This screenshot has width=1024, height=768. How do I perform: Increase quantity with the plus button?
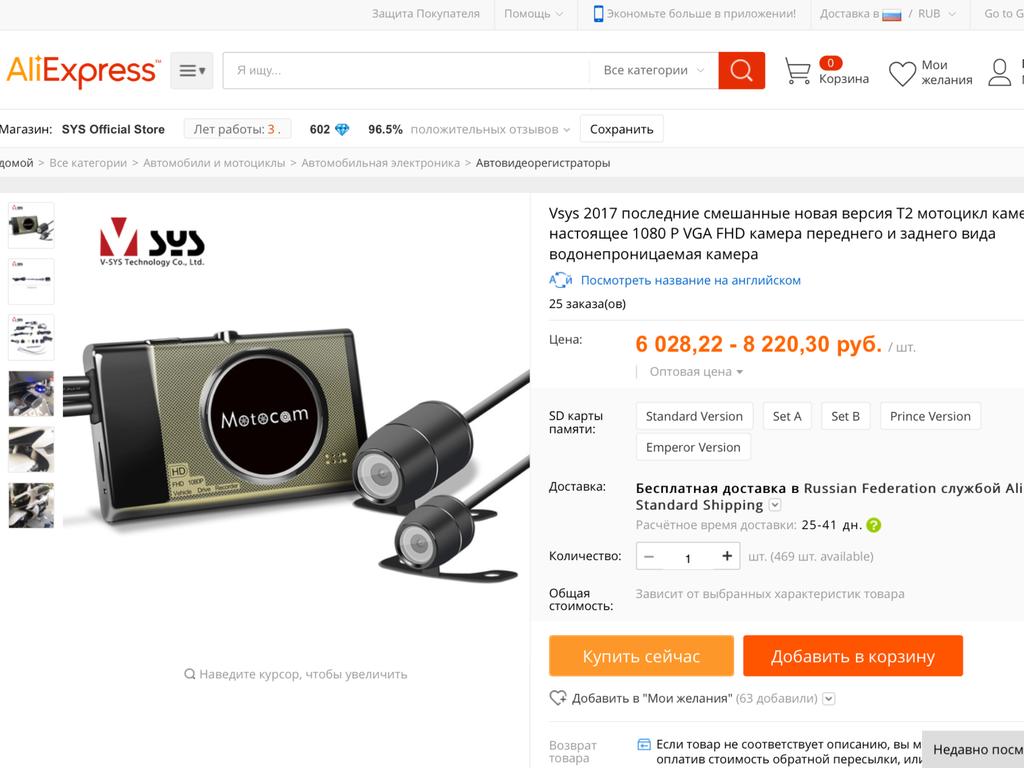tap(727, 556)
